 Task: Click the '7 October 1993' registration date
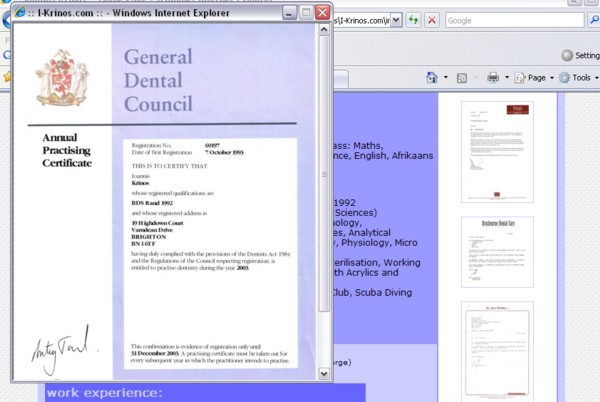click(224, 152)
